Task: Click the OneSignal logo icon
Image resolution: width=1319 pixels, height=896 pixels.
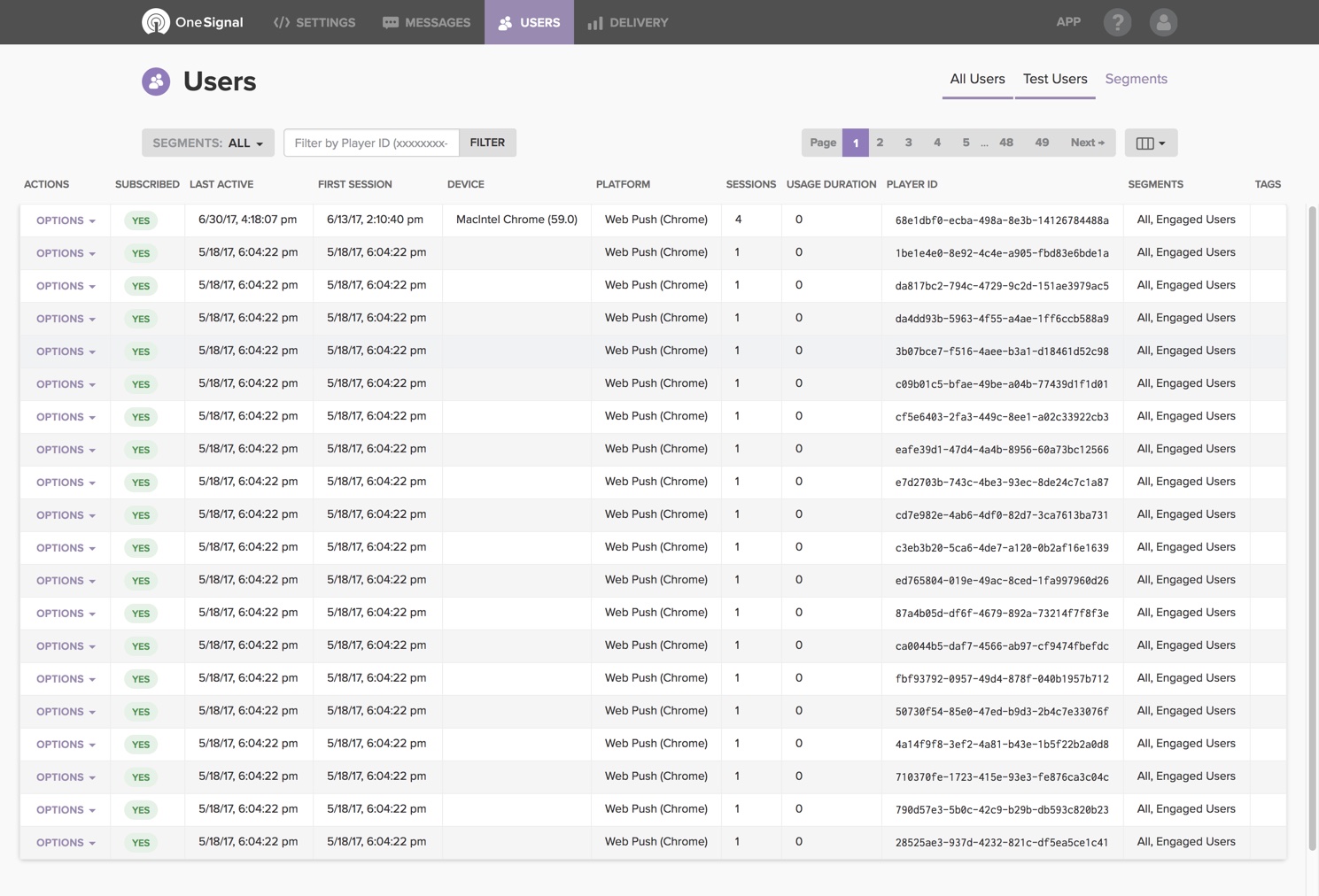Action: 156,22
